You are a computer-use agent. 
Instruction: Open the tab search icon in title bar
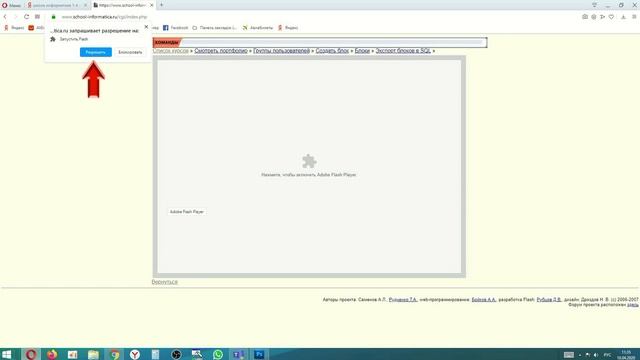tap(594, 5)
